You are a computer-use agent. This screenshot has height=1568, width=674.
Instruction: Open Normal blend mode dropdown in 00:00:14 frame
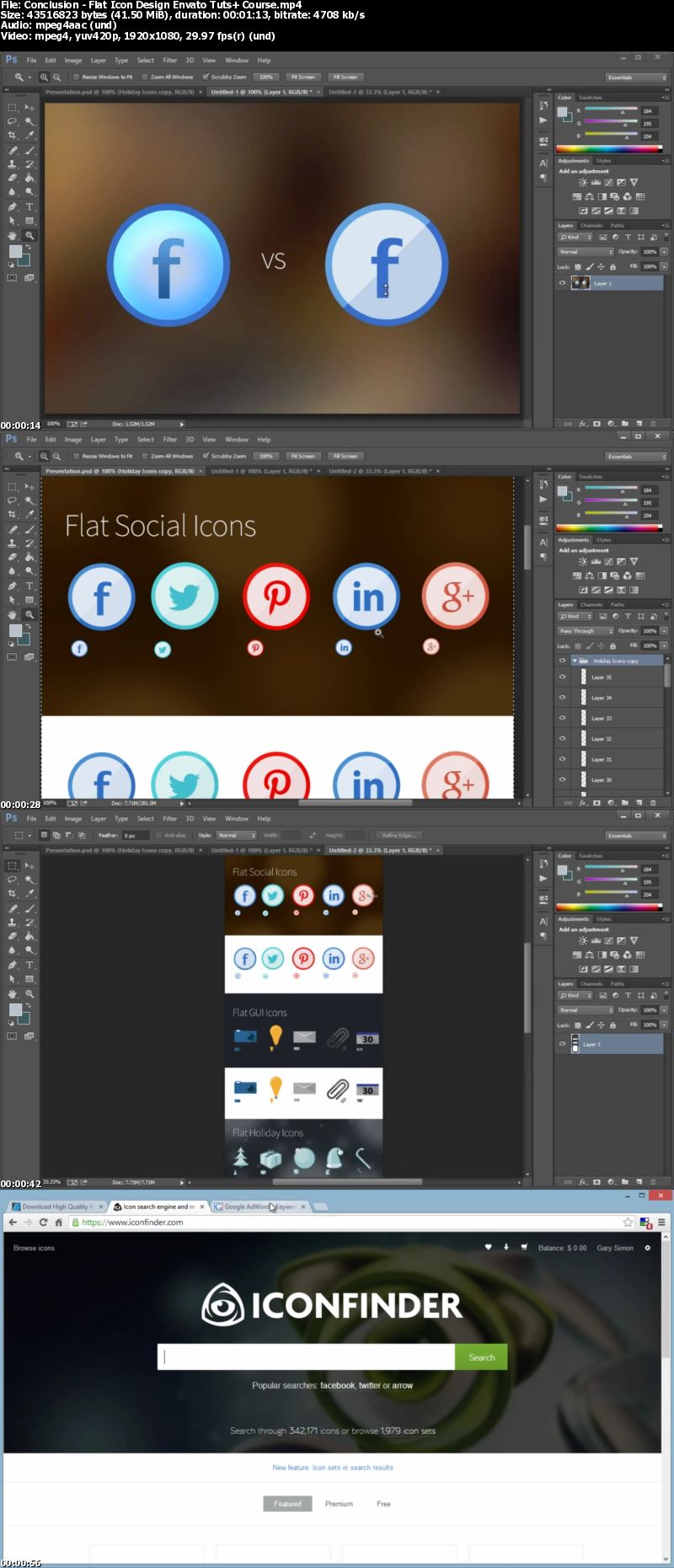click(586, 251)
